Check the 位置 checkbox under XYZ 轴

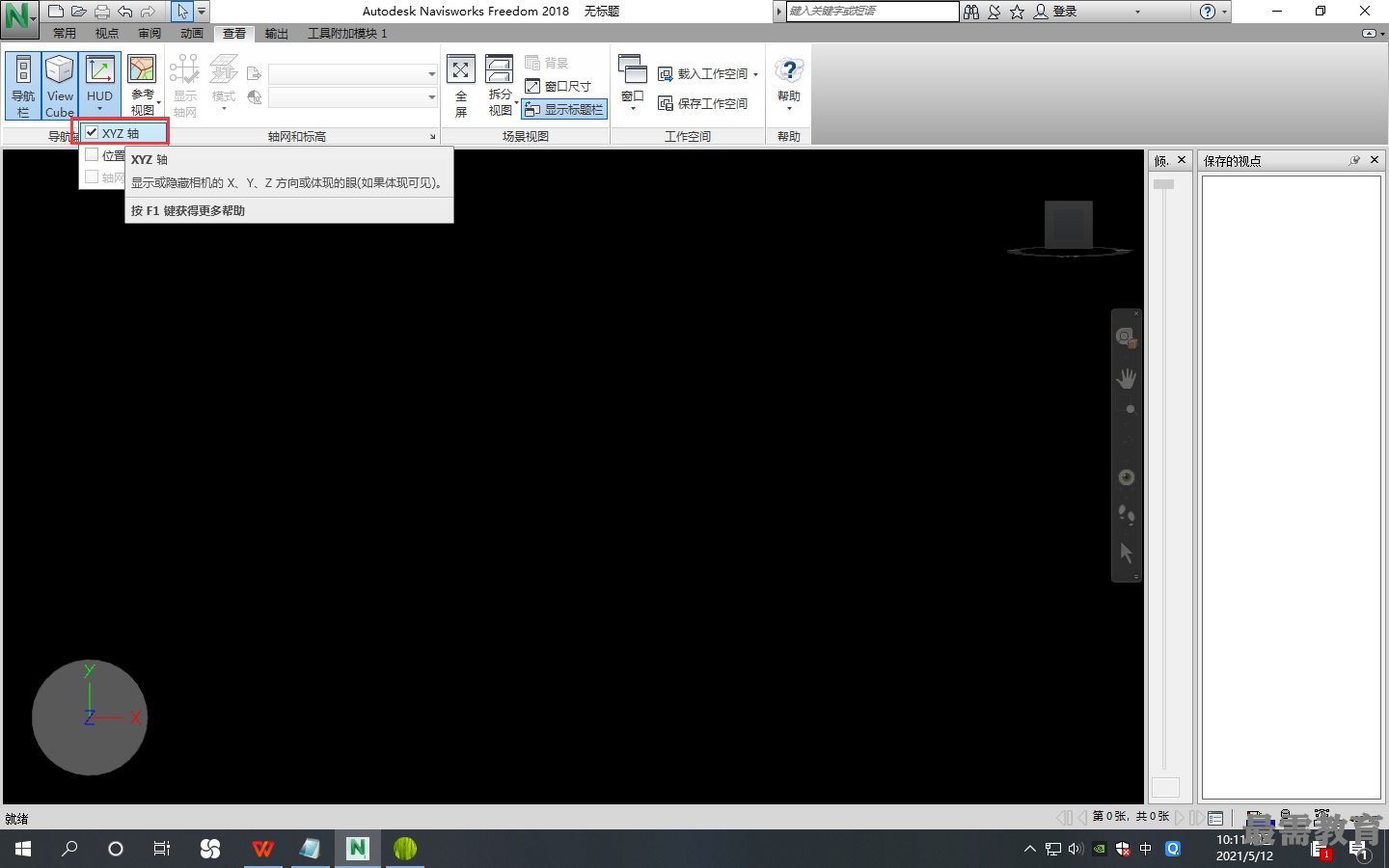(92, 154)
